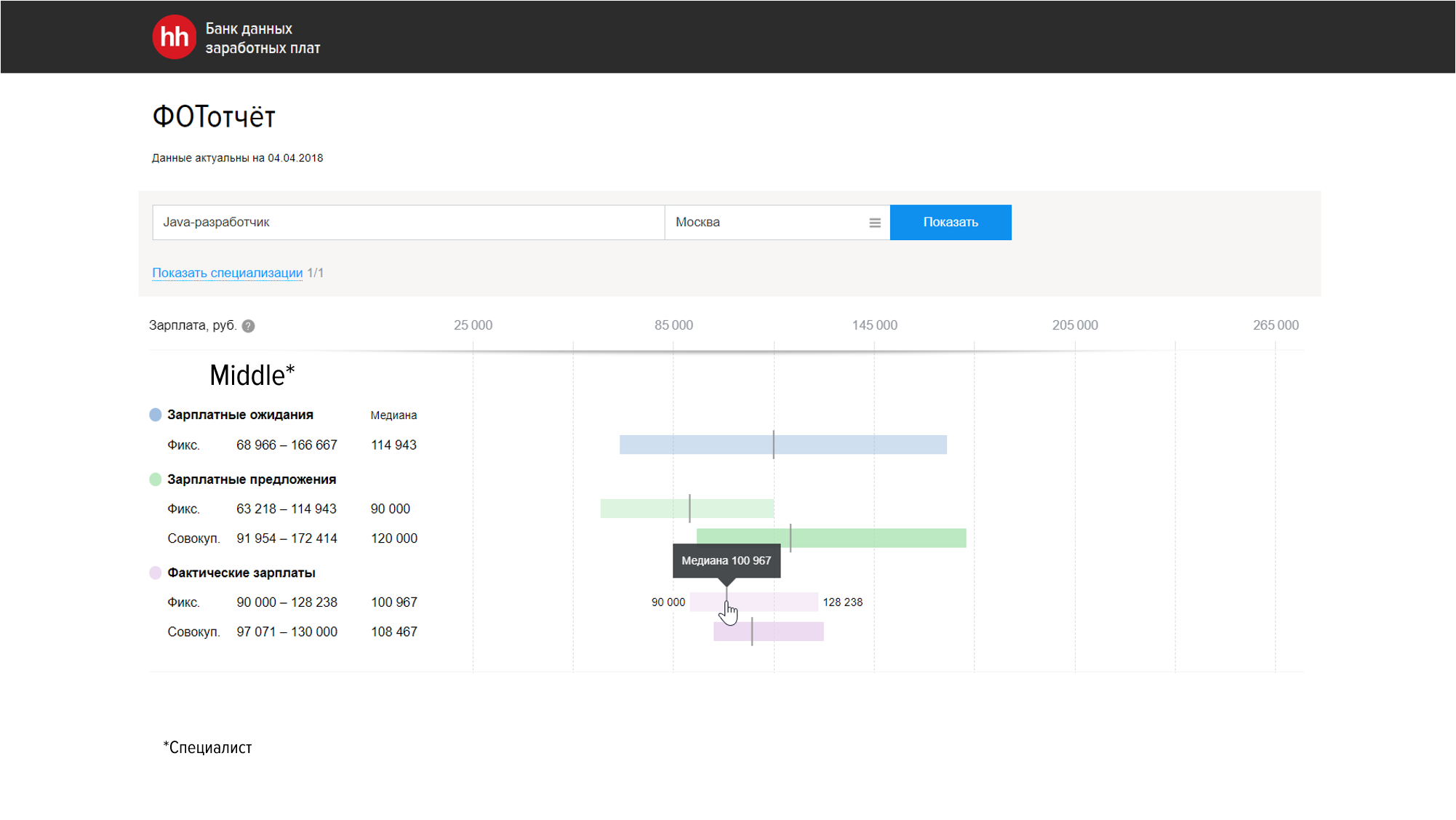Click Фактические зарплаты heading
1456x820 pixels.
(x=241, y=573)
